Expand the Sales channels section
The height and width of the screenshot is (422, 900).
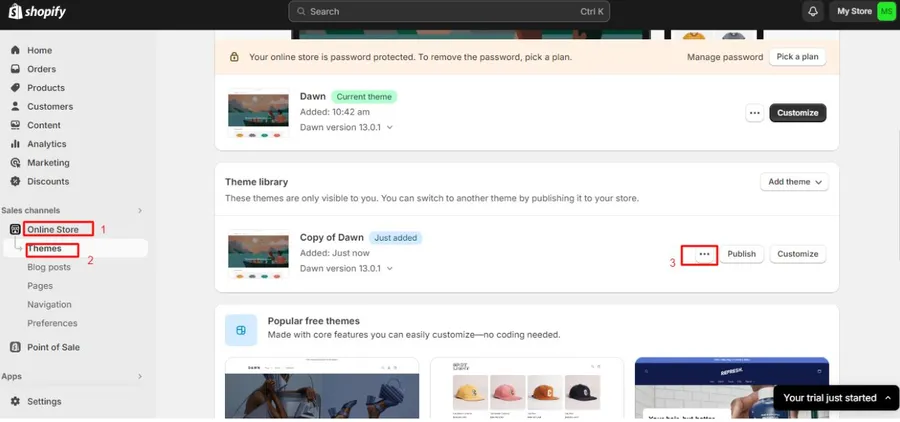[139, 211]
